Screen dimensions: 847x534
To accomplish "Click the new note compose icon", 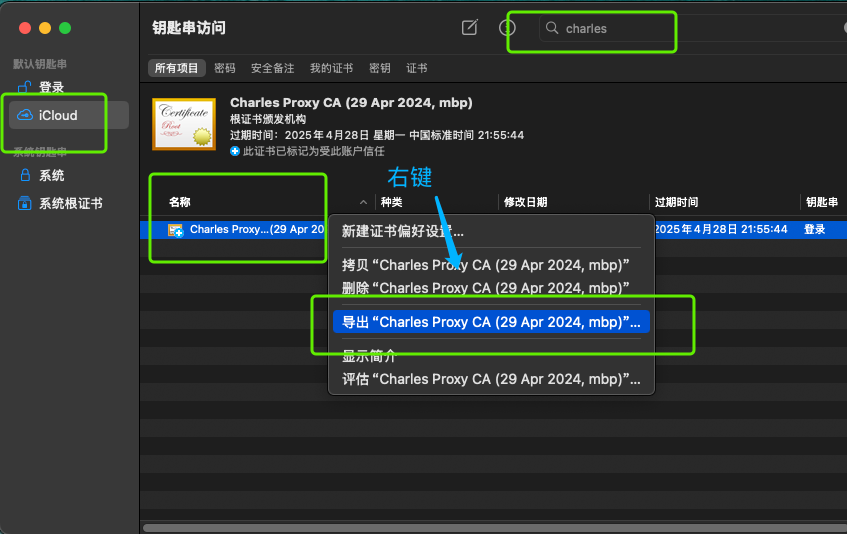I will pos(469,27).
